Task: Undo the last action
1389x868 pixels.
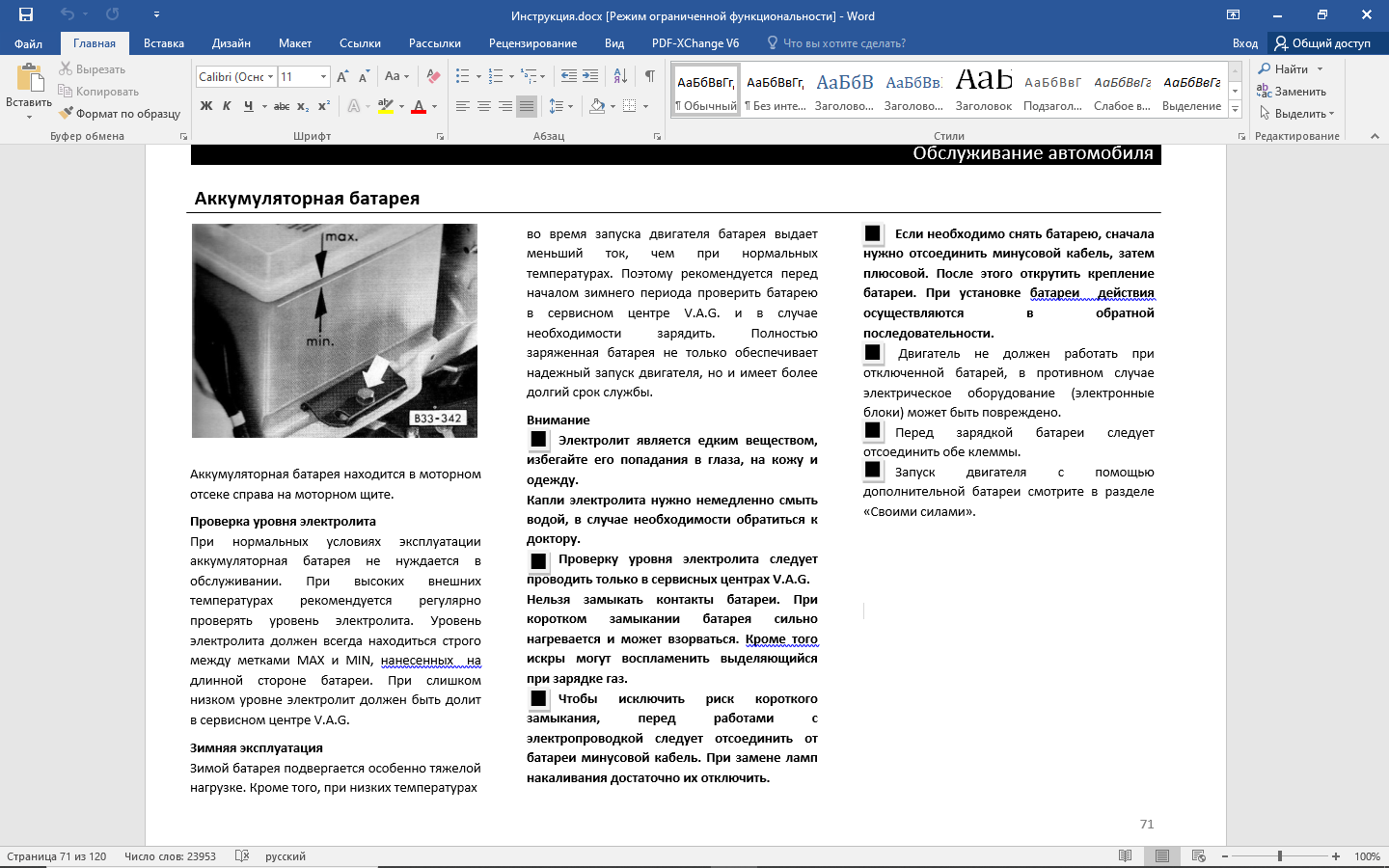Action: click(x=67, y=14)
